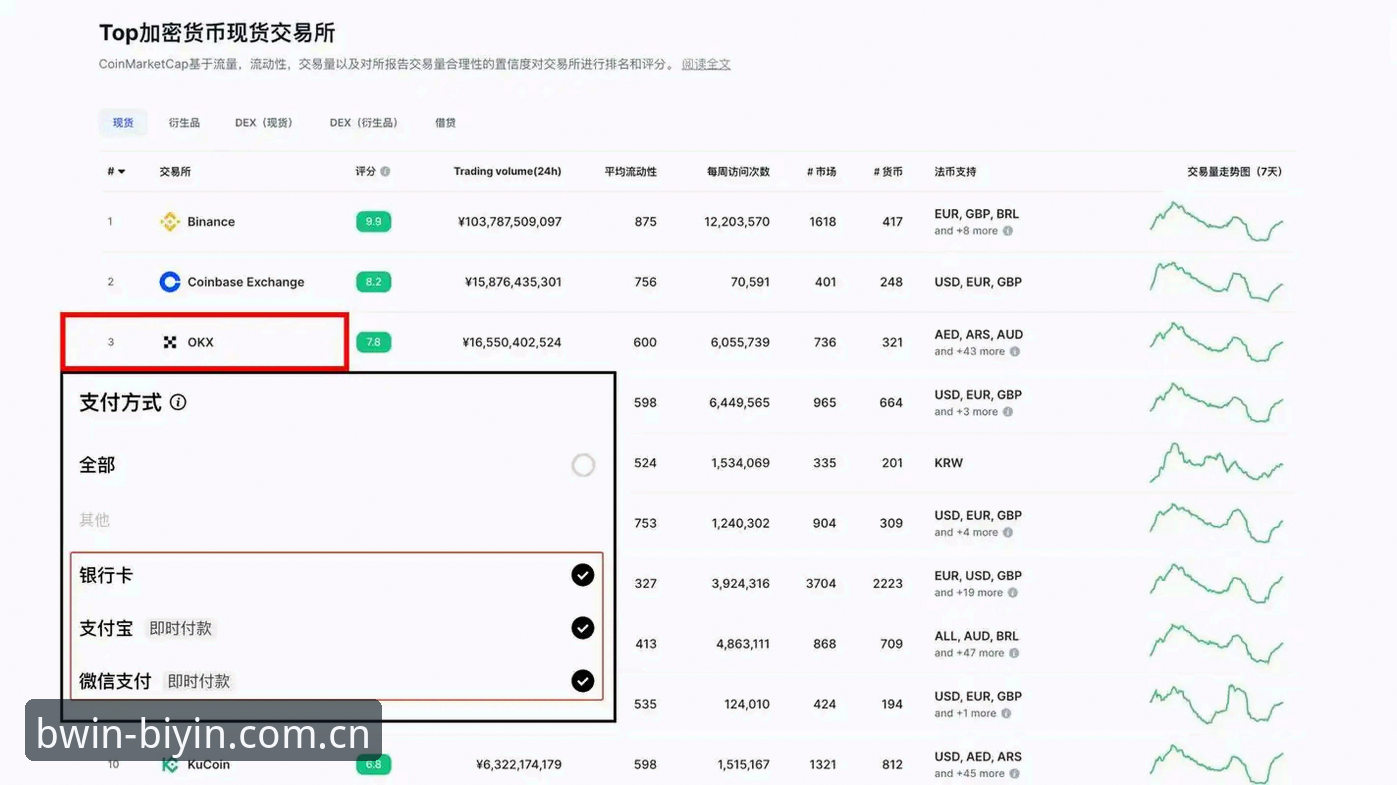Screen dimensions: 1397x785
Task: Open the 阅读全文 link
Action: [x=706, y=64]
